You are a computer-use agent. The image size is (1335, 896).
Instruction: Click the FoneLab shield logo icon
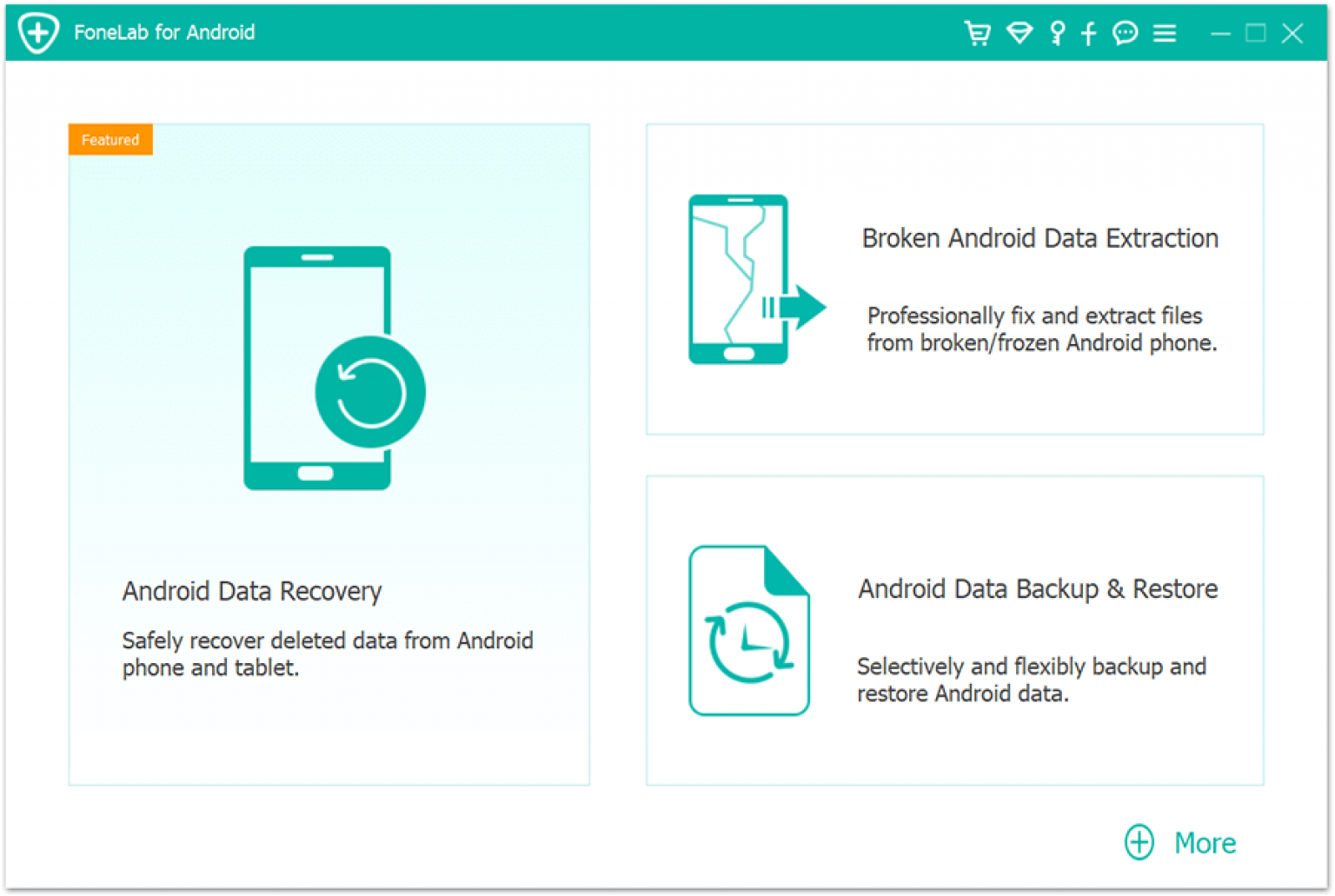39,33
